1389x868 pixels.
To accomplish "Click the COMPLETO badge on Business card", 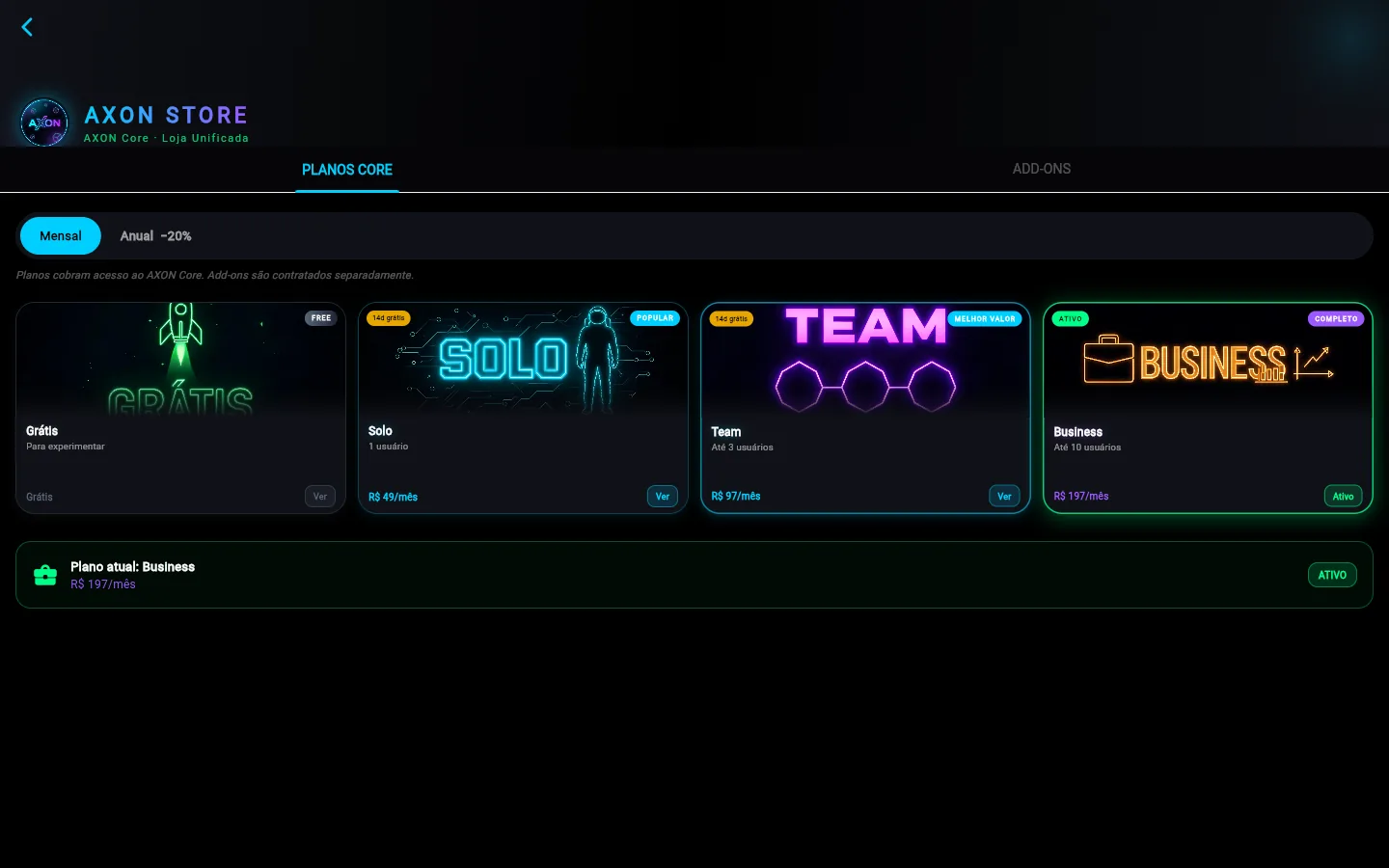I will tap(1336, 319).
